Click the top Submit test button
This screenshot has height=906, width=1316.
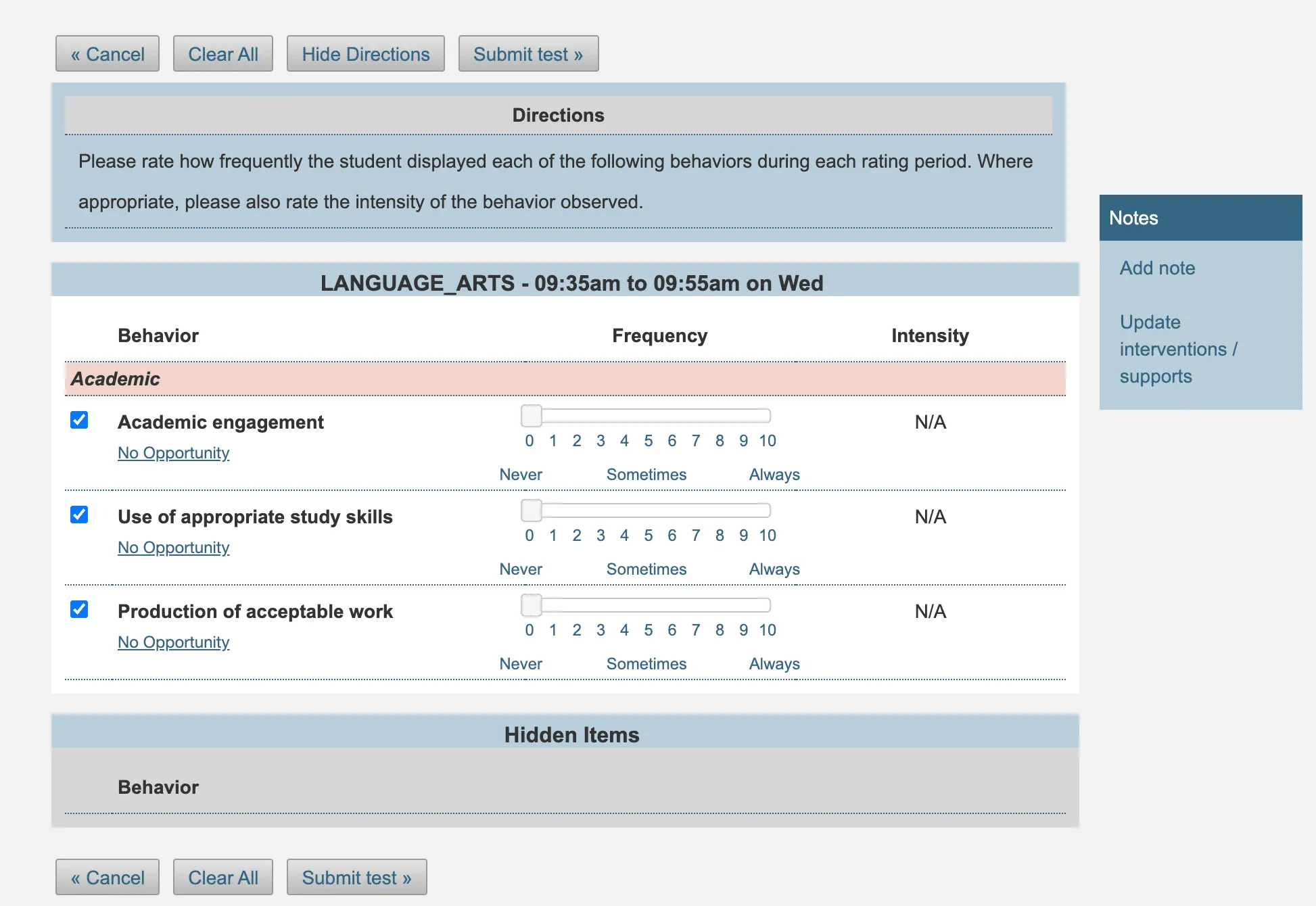[x=528, y=54]
